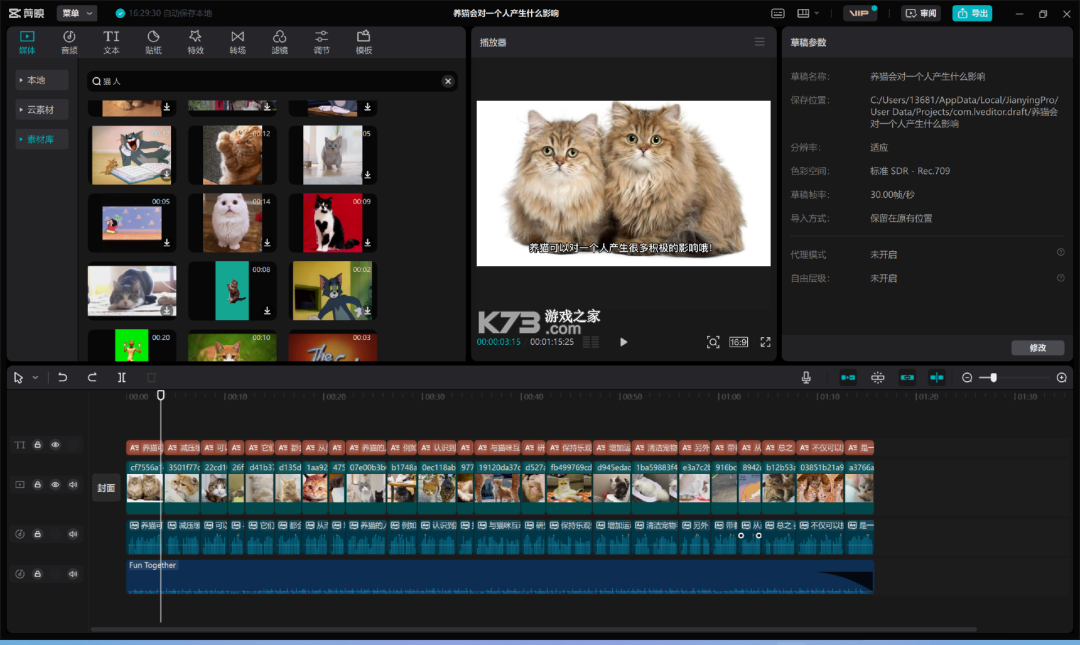Toggle preview axis icon
Viewport: 1080px width, 645px height.
937,378
